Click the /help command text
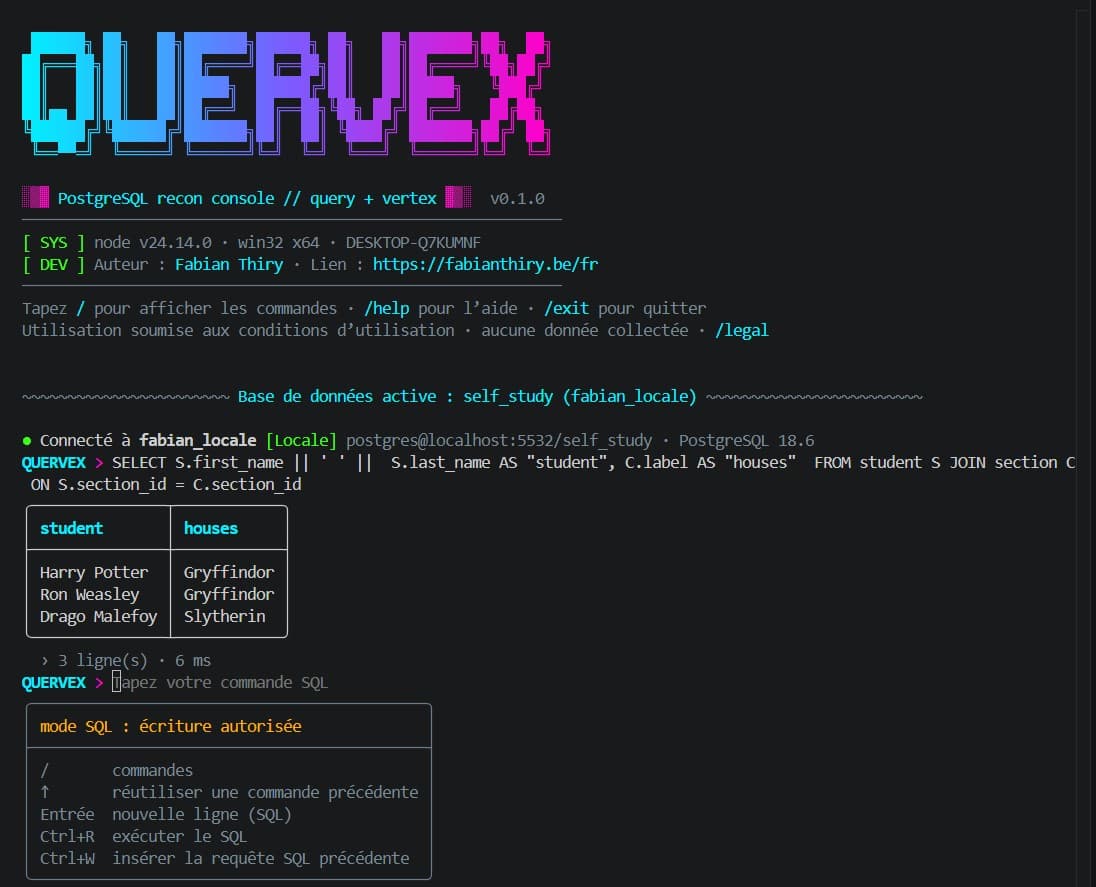This screenshot has height=887, width=1096. pyautogui.click(x=387, y=308)
